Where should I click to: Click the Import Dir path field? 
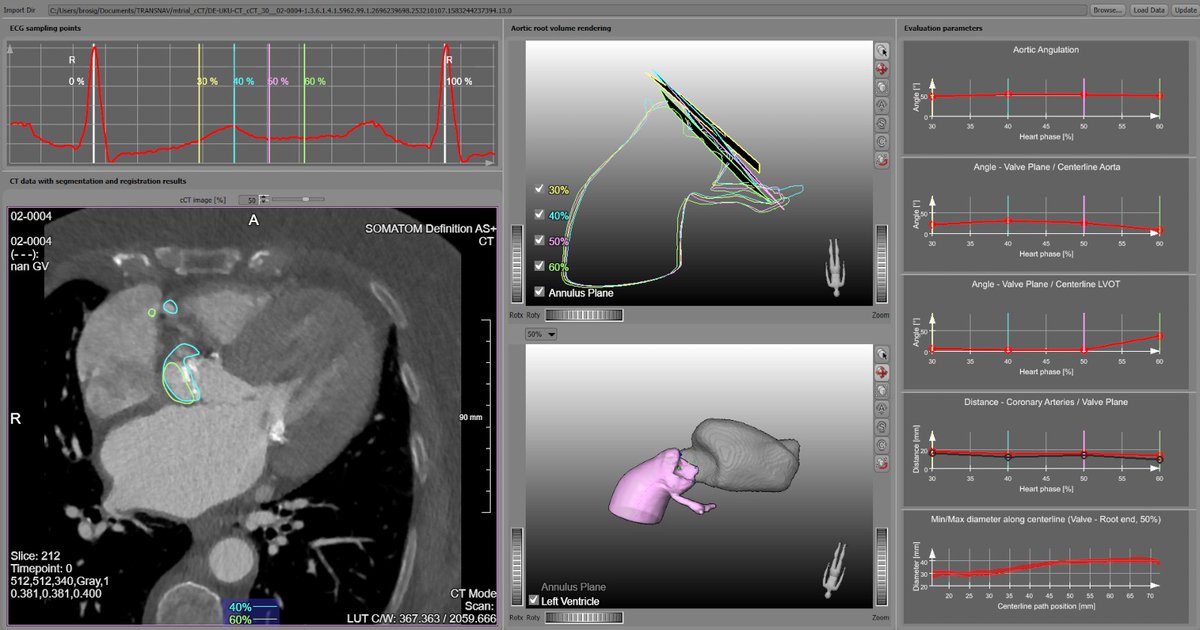(566, 9)
